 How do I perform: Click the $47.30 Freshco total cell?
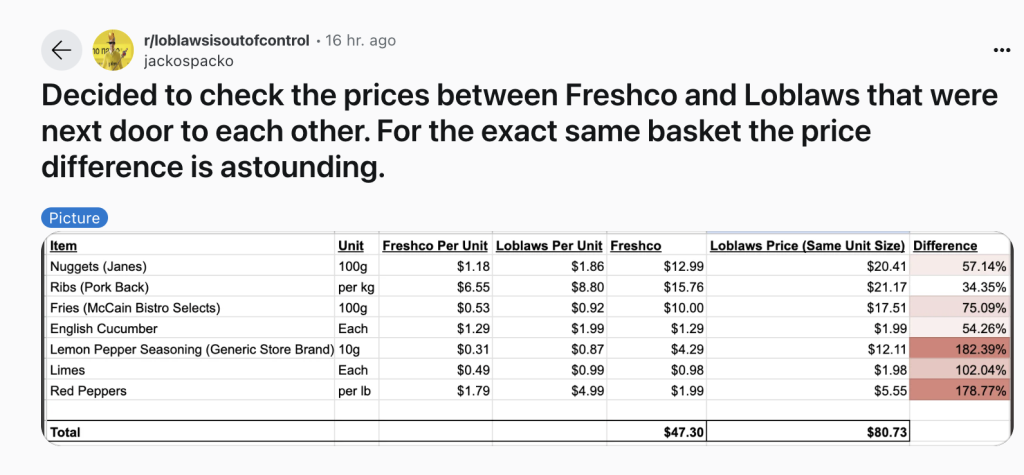coord(656,431)
